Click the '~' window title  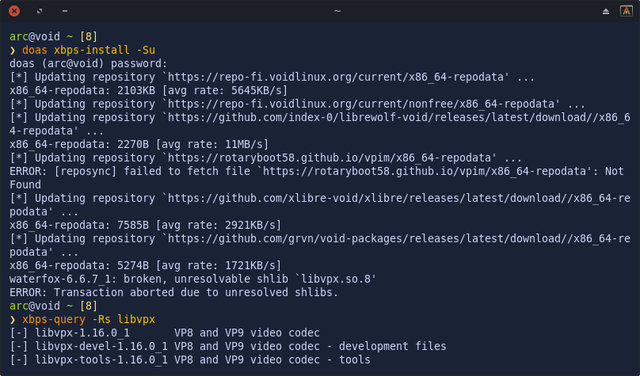[x=337, y=11]
